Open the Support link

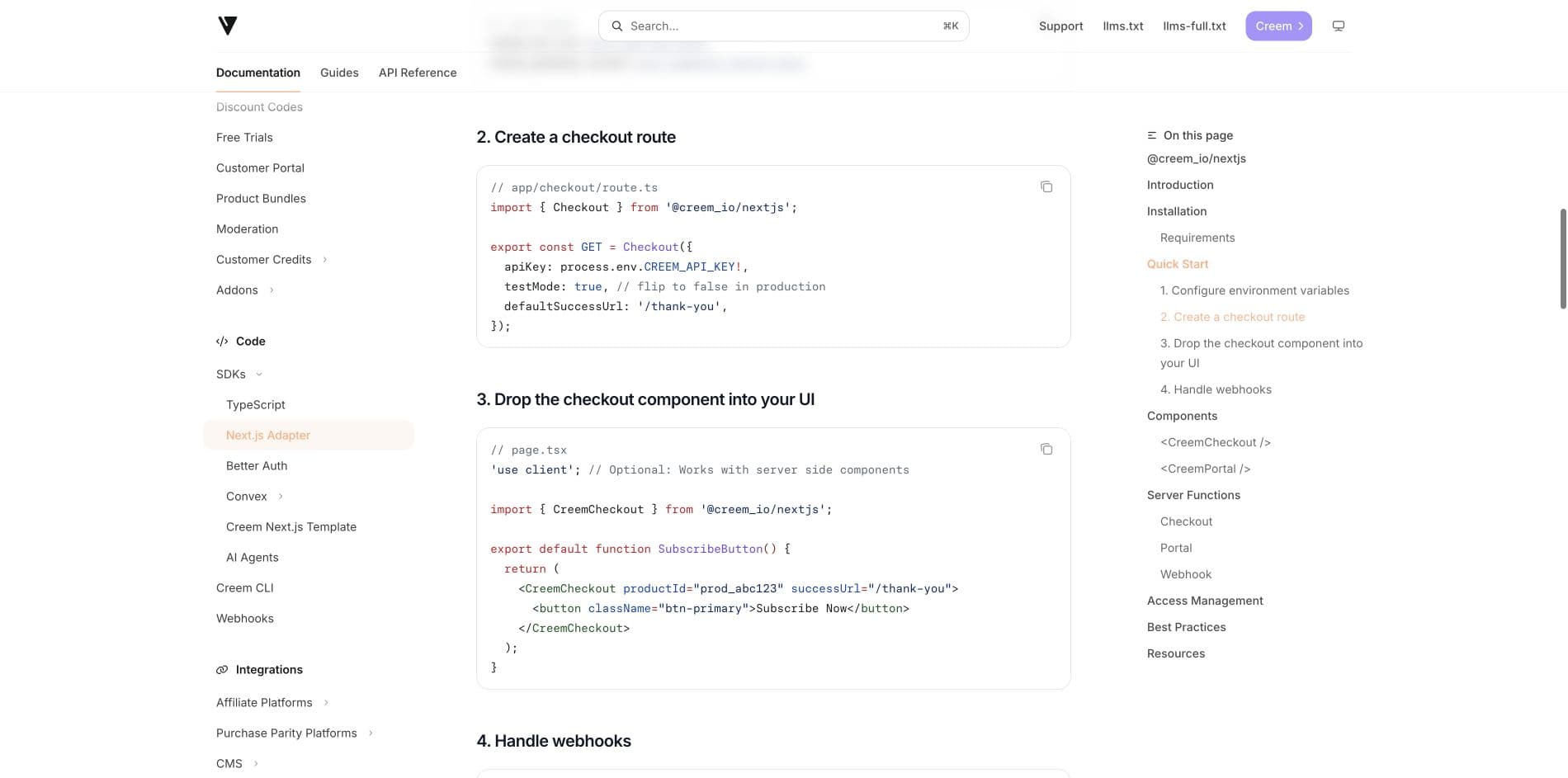1060,26
